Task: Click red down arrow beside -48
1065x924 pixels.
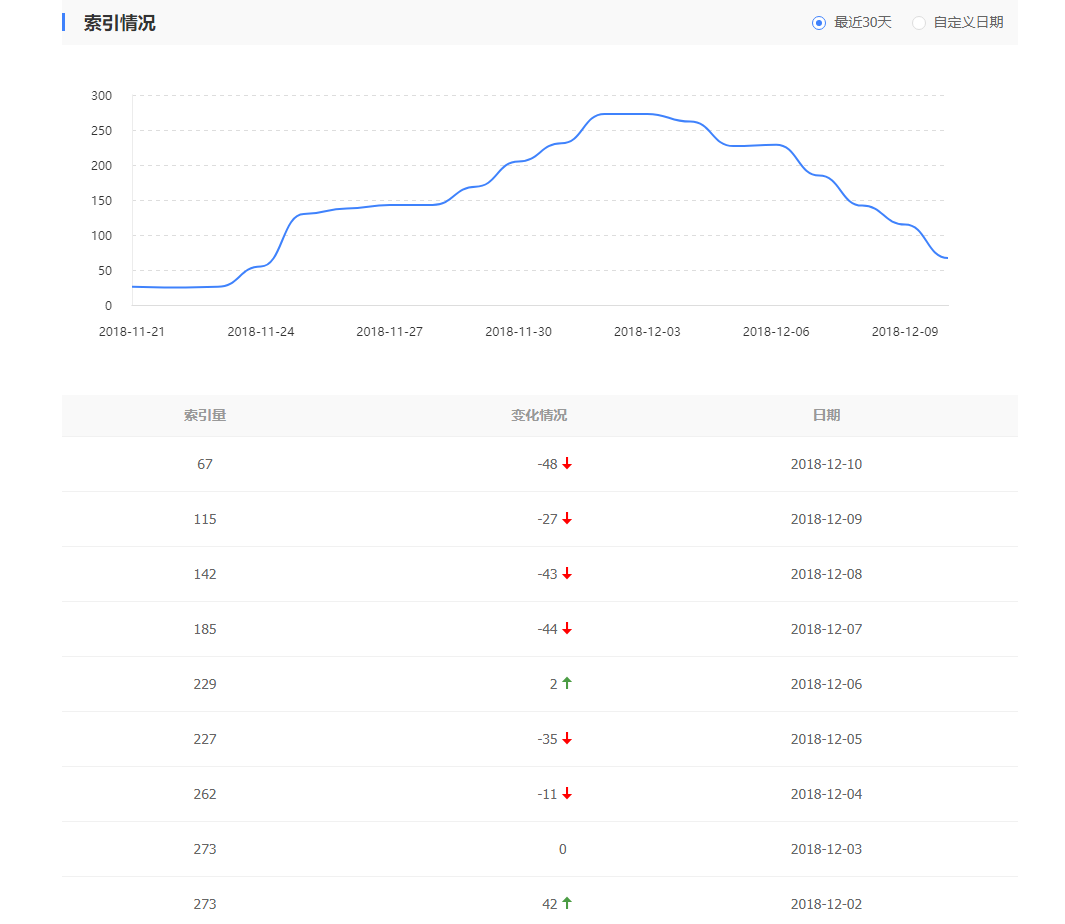Action: click(x=567, y=464)
